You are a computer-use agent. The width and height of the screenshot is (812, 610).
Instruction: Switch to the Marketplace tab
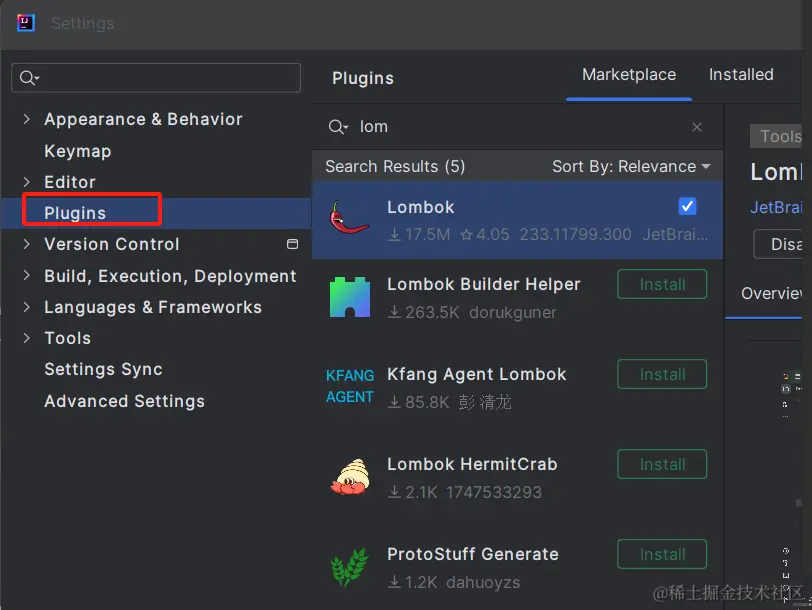click(629, 75)
